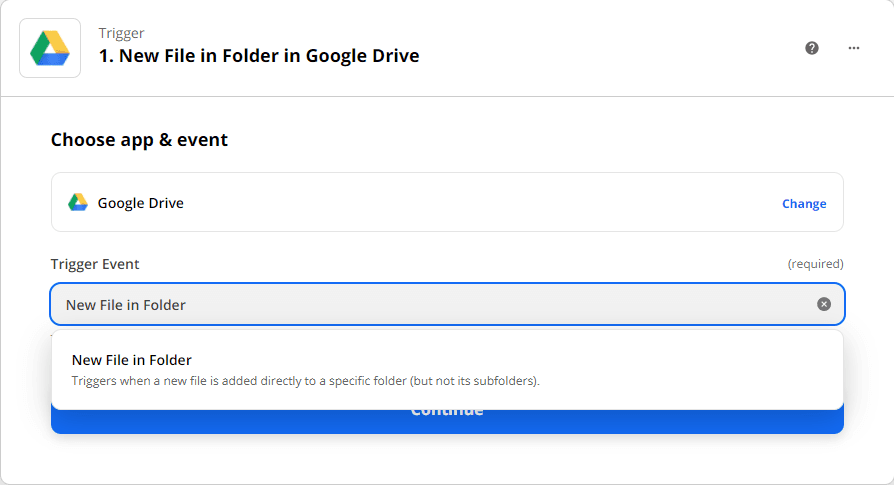Viewport: 894px width, 485px height.
Task: Click the small Google Drive icon in app row
Action: 78,203
